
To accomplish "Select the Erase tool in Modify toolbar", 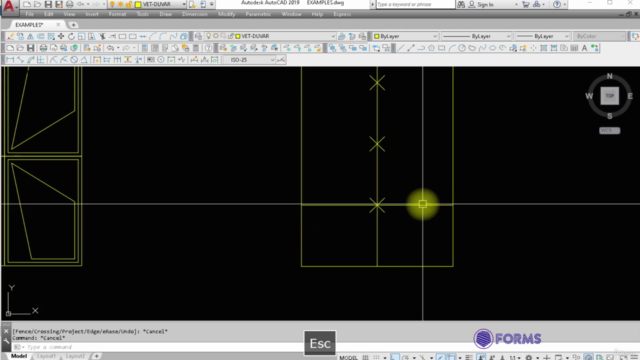I will [x=10, y=36].
